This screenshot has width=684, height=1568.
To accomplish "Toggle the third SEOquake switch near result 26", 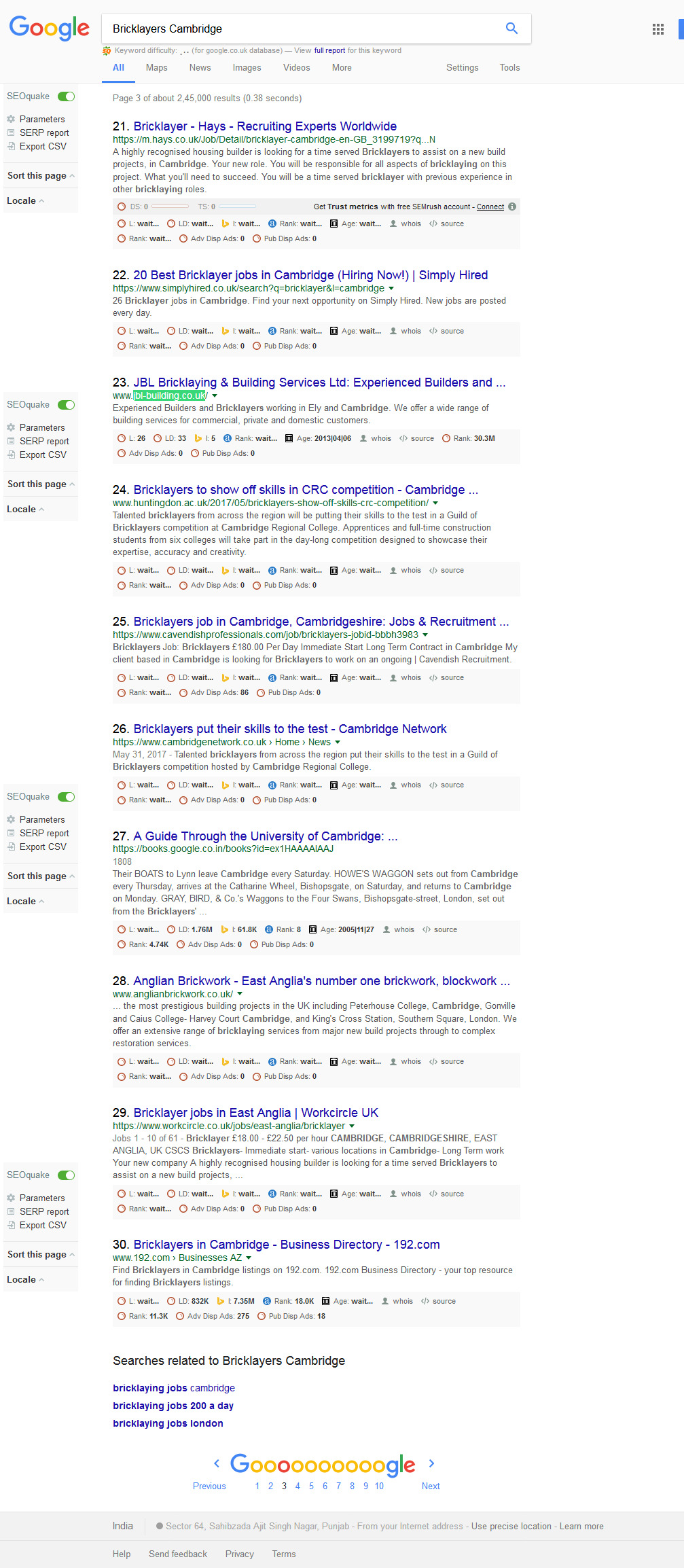I will (67, 797).
